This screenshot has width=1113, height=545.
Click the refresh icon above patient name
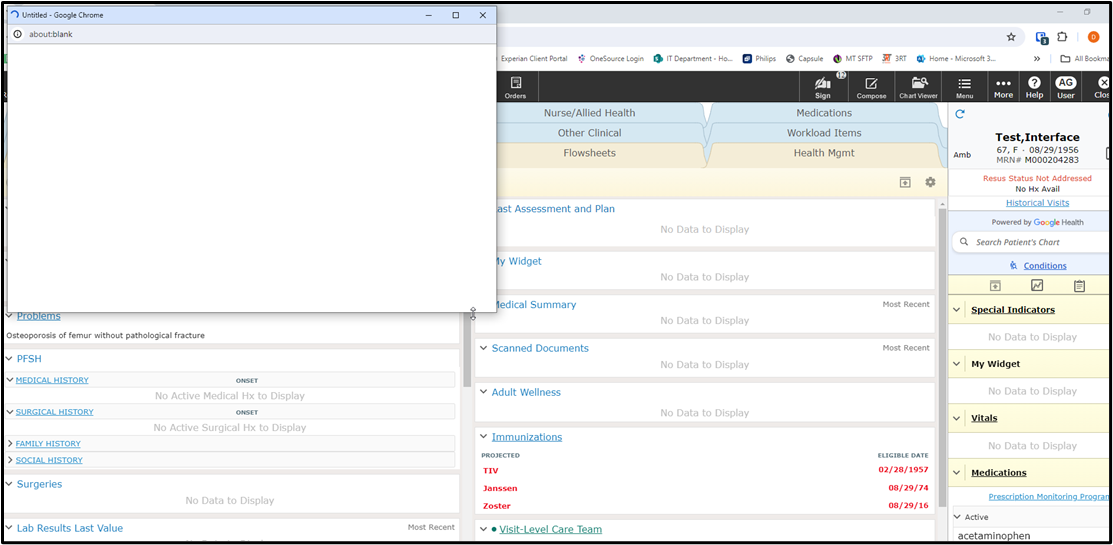pos(960,114)
